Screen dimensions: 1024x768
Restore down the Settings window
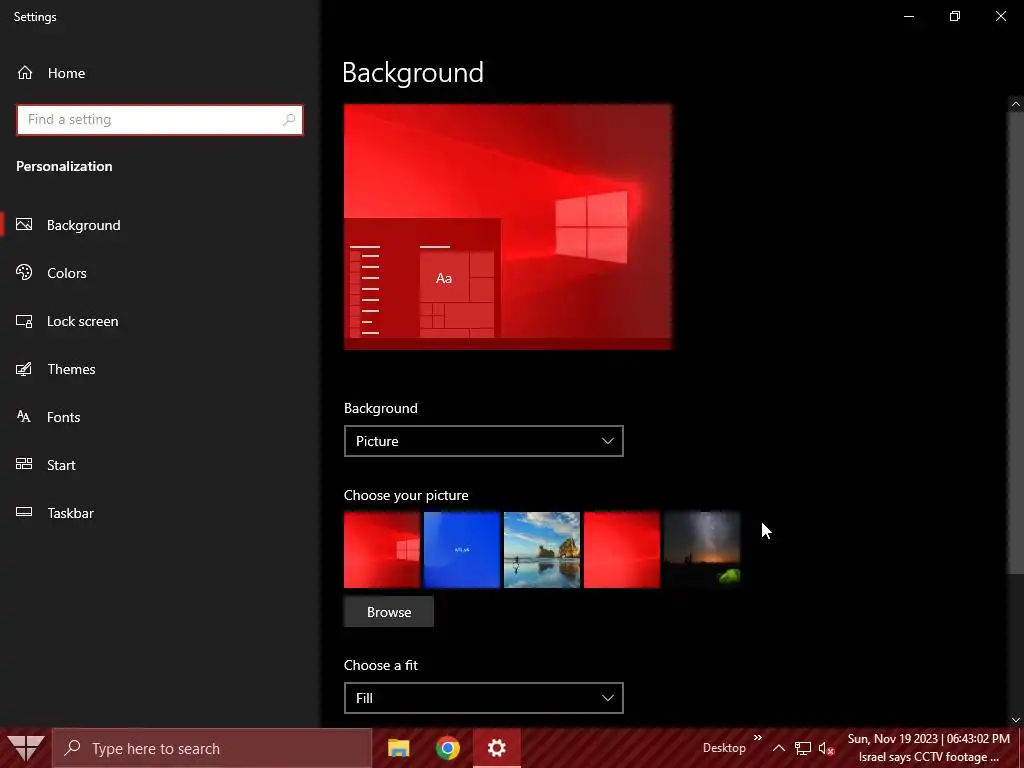(x=955, y=16)
